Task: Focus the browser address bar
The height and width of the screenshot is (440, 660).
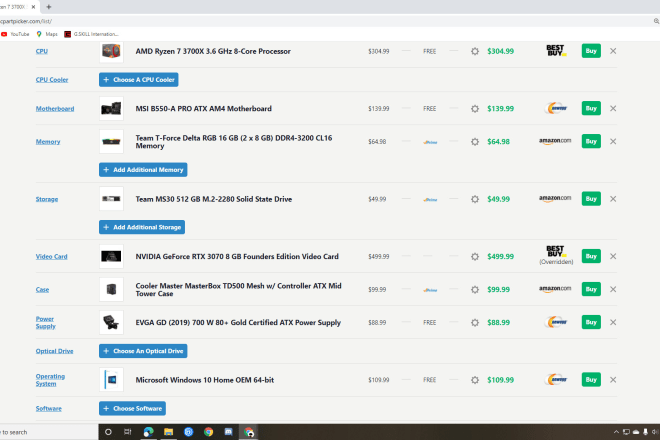Action: pyautogui.click(x=324, y=21)
